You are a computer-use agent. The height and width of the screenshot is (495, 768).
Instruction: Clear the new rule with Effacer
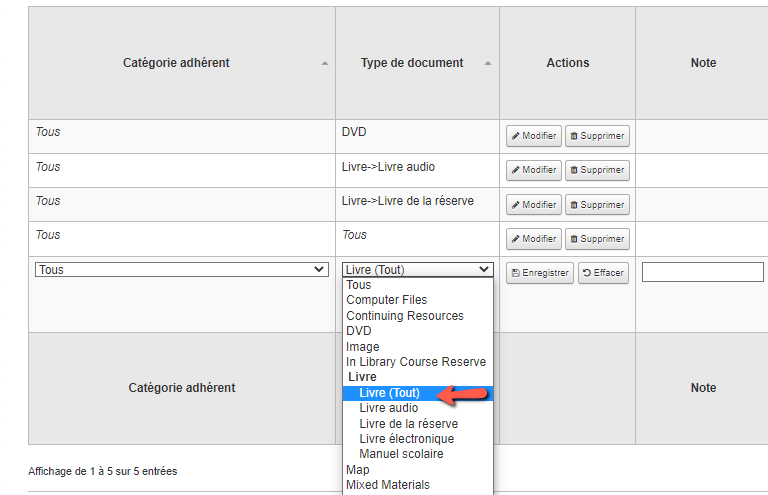[603, 273]
